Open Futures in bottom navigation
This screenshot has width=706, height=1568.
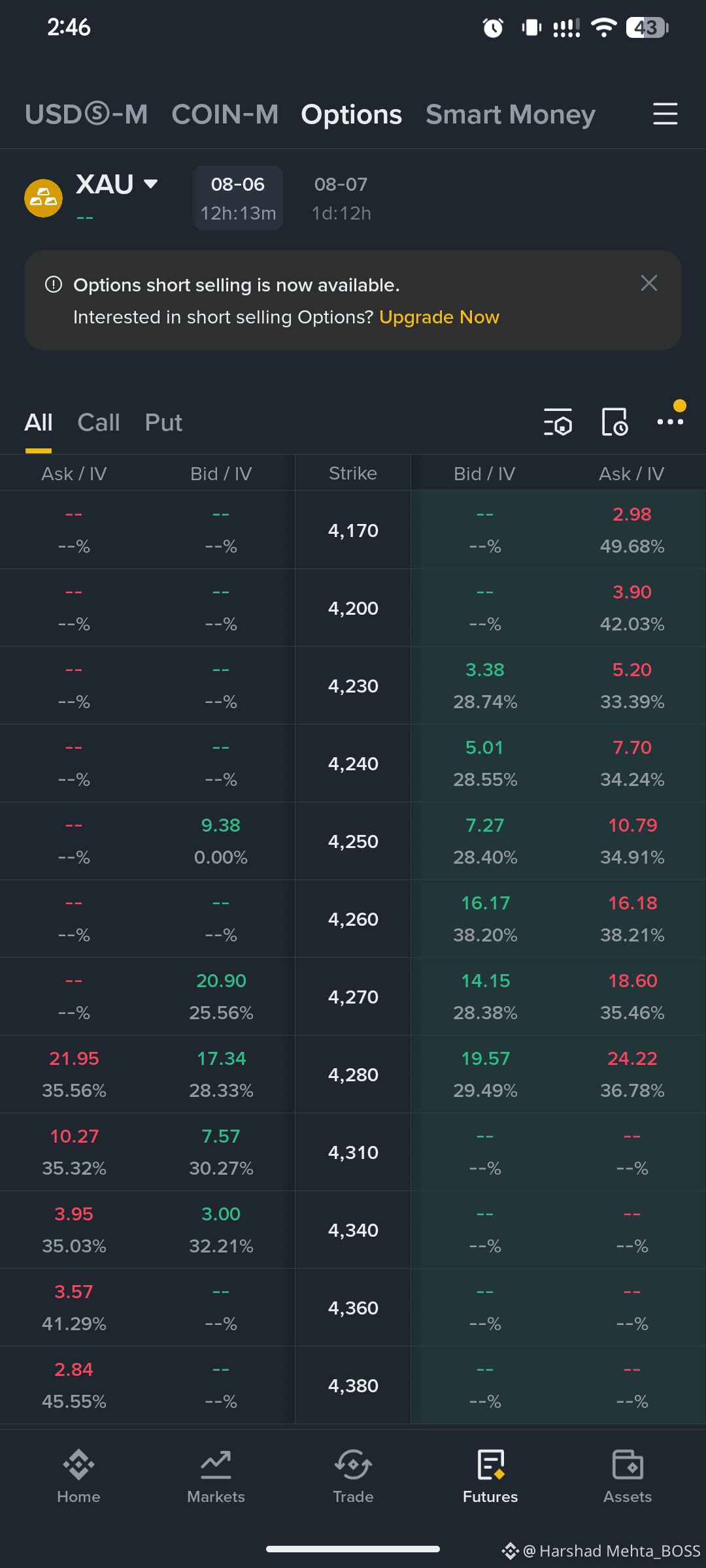tap(490, 1477)
